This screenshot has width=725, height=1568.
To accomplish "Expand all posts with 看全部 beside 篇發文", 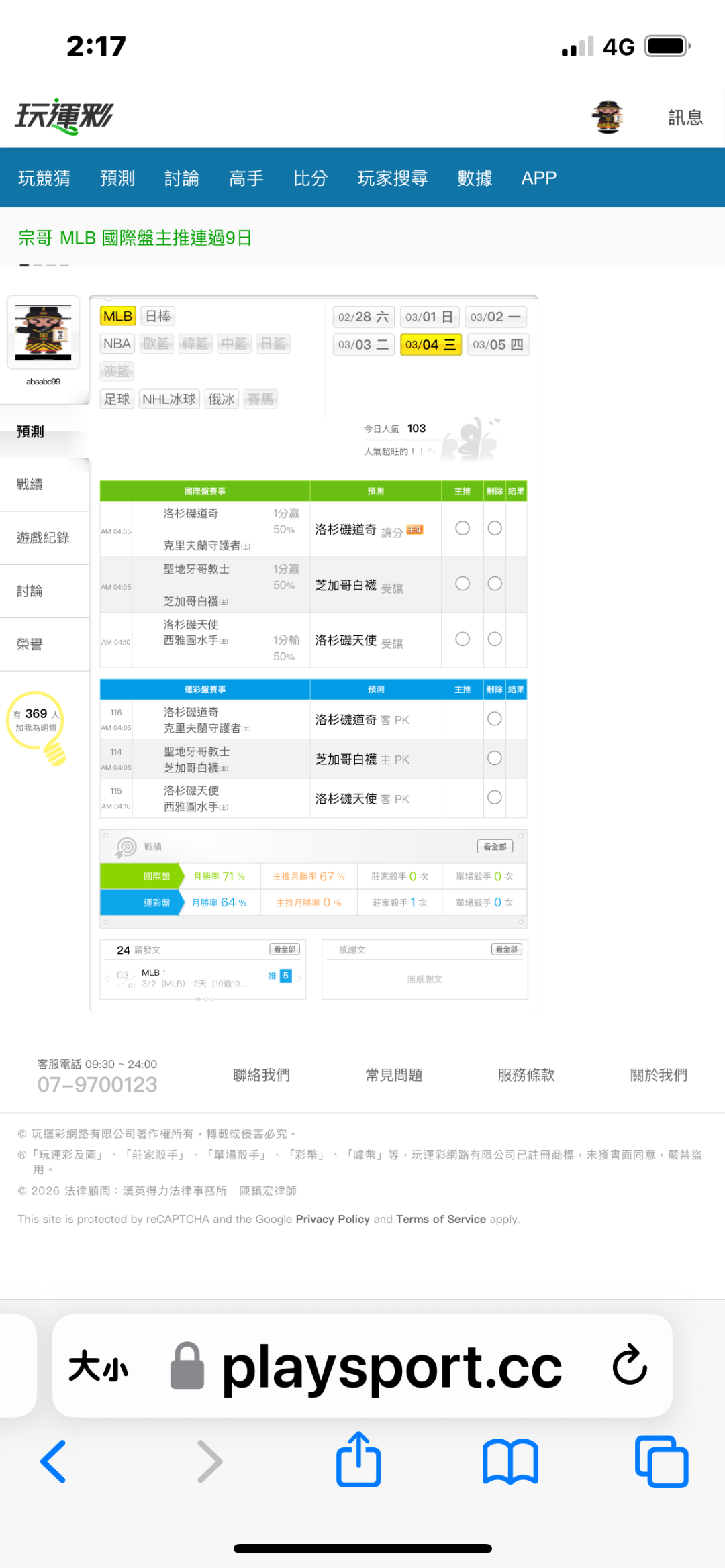I will pos(285,949).
